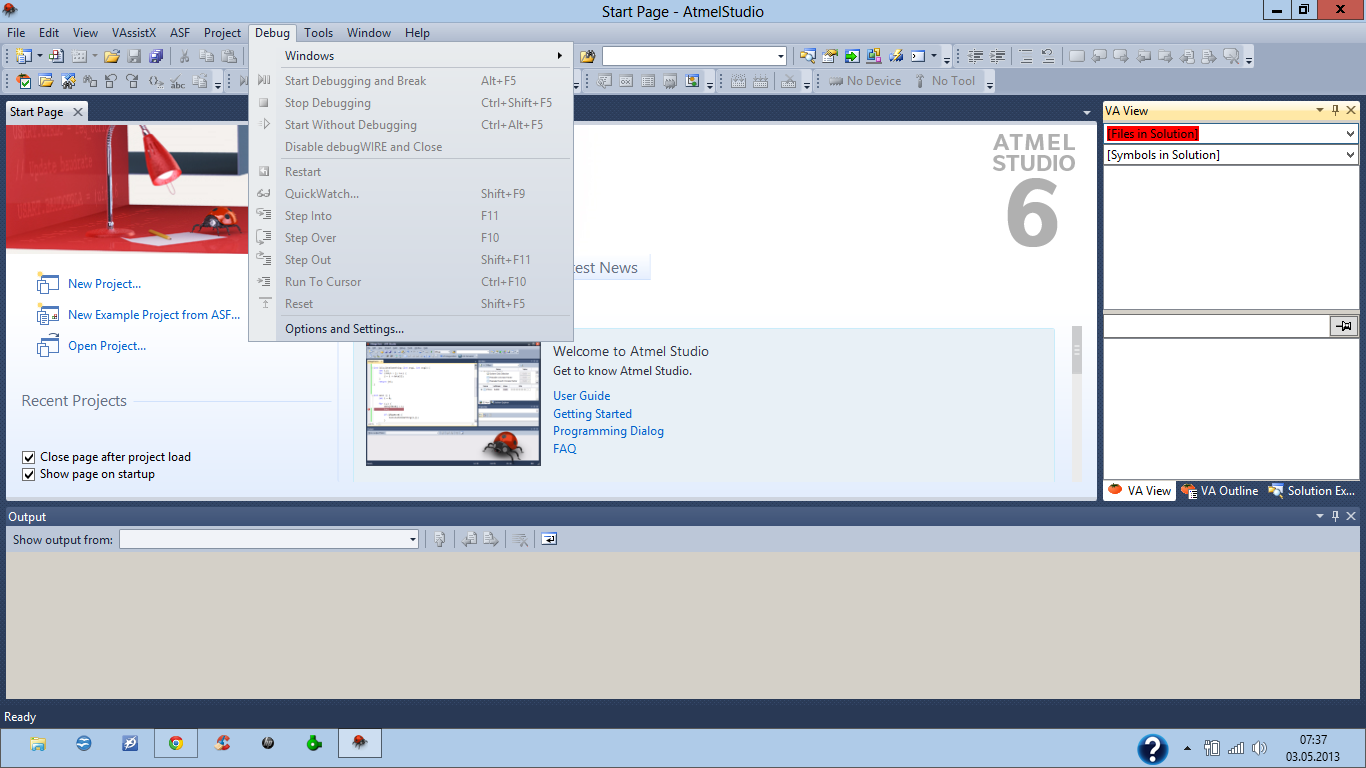This screenshot has width=1366, height=768.
Task: Open the Find in Files toolbar icon
Action: pos(587,56)
